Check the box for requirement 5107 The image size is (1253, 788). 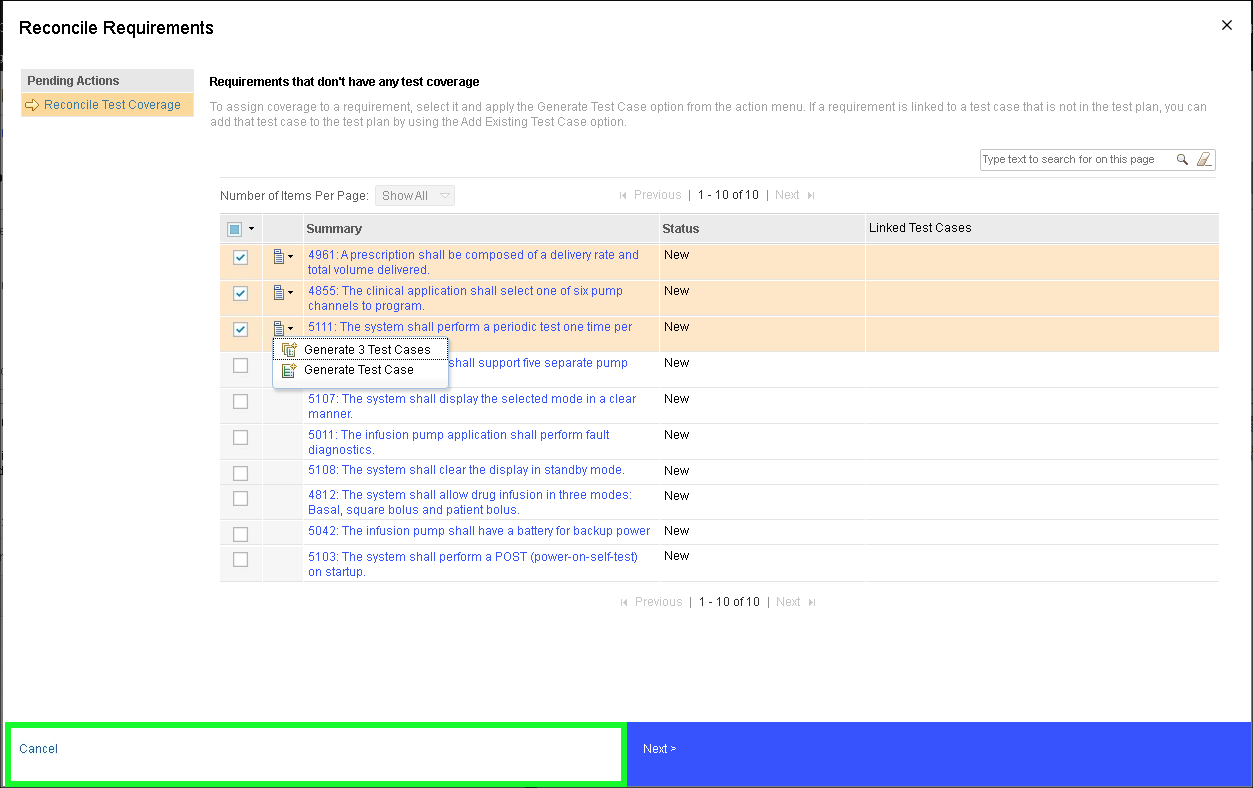coord(240,402)
